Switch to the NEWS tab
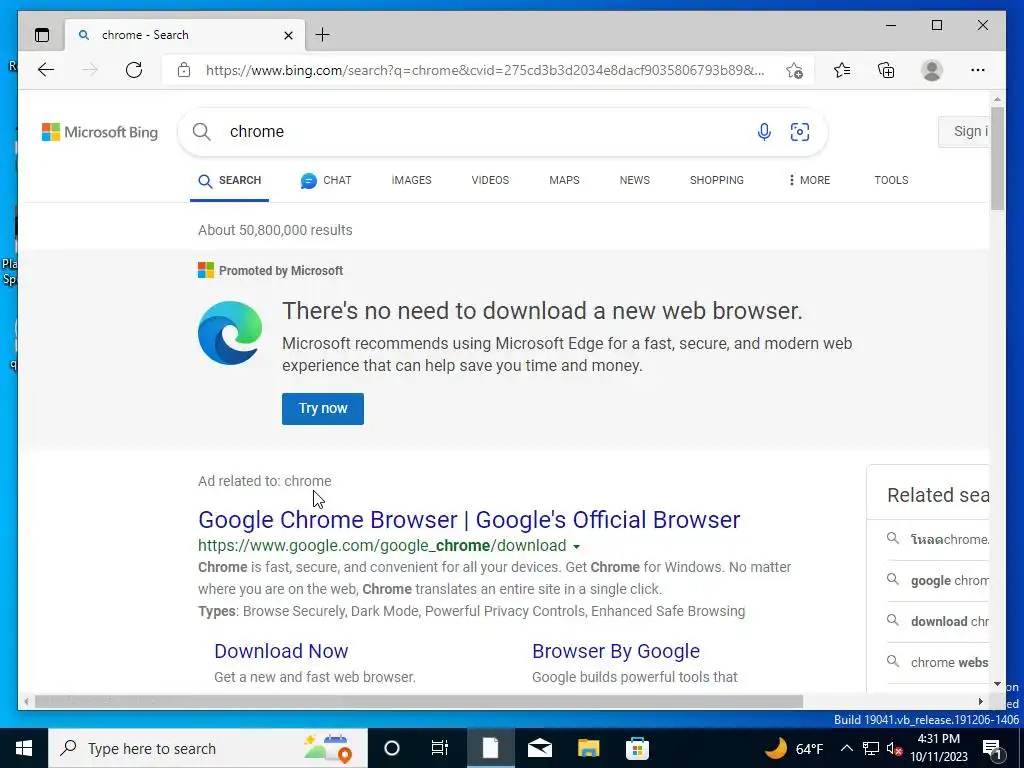 [635, 180]
